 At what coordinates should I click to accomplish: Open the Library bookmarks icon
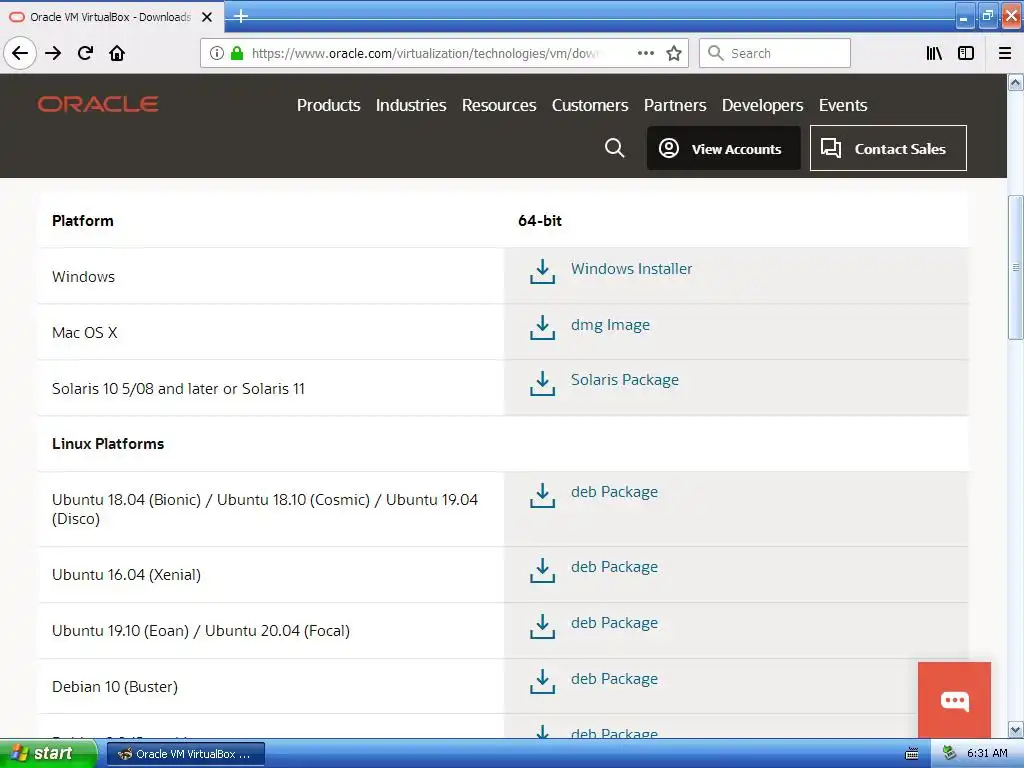(934, 53)
